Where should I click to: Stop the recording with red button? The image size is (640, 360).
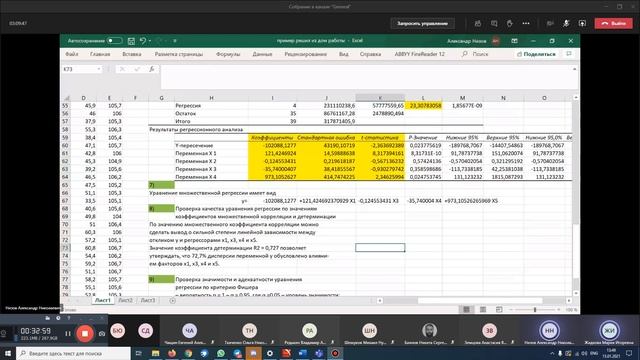coord(84,333)
